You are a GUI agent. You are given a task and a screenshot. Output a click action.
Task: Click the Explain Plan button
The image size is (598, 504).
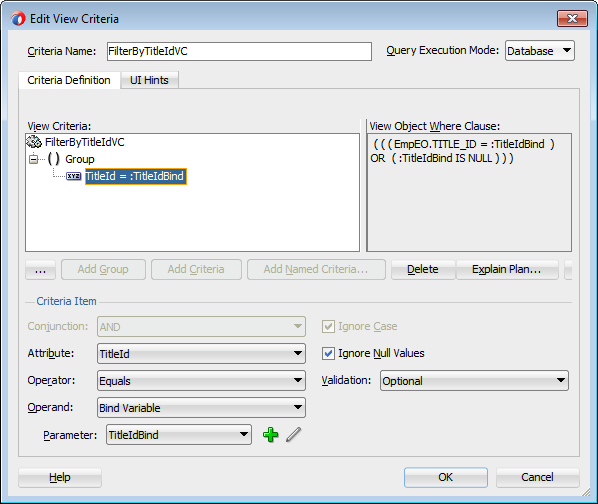tap(507, 270)
